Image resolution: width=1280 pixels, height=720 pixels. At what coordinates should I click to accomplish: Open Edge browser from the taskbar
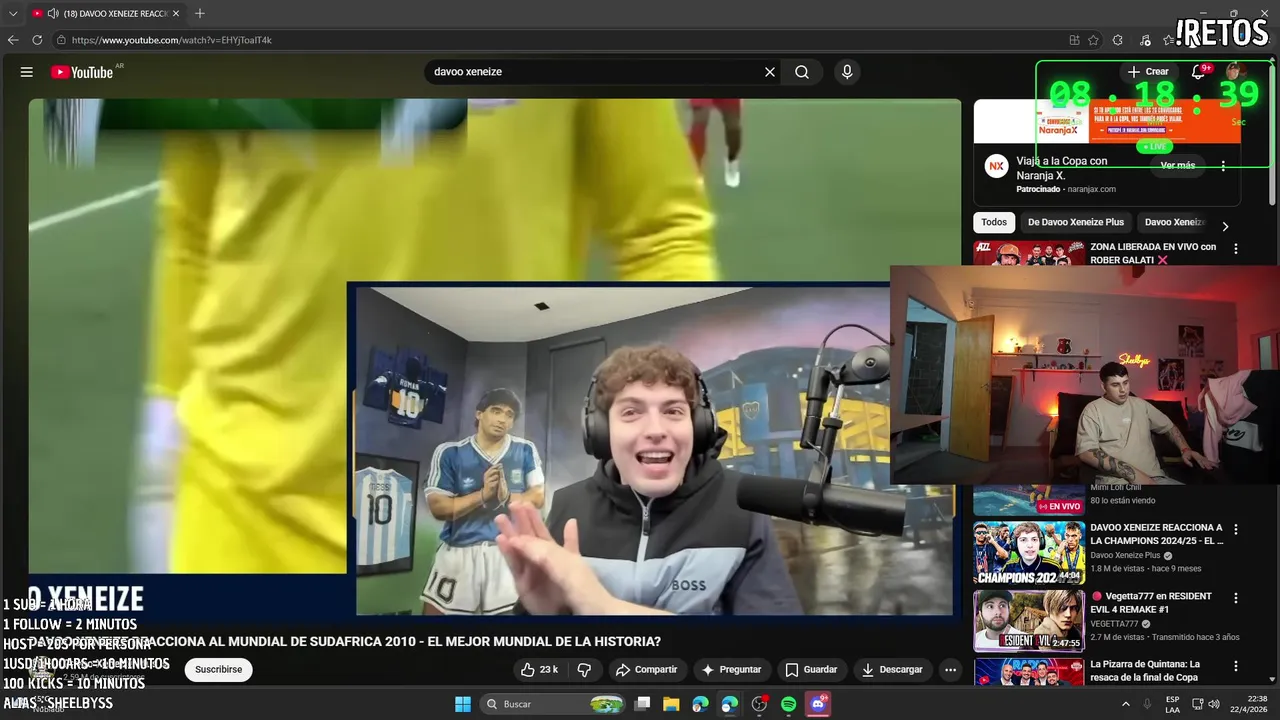coord(700,704)
